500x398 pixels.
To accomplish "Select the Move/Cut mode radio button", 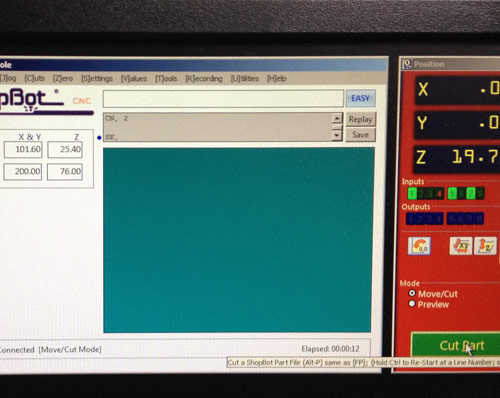I will (x=412, y=293).
